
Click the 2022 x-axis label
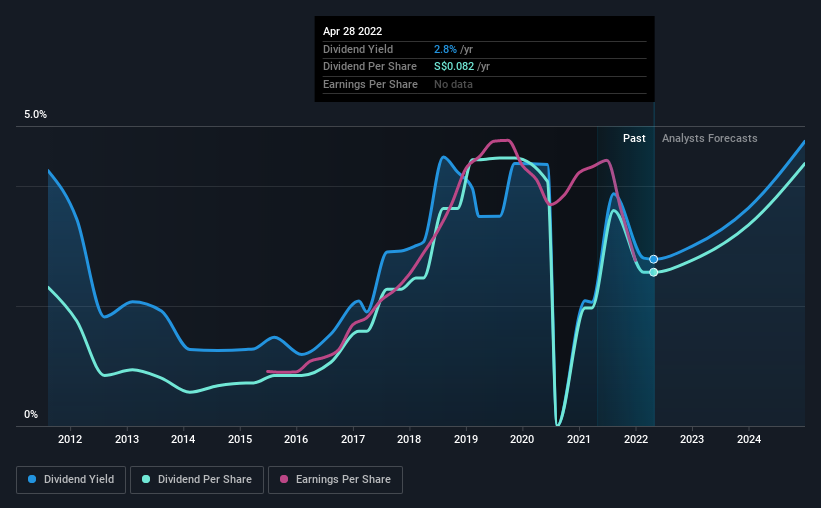click(636, 439)
